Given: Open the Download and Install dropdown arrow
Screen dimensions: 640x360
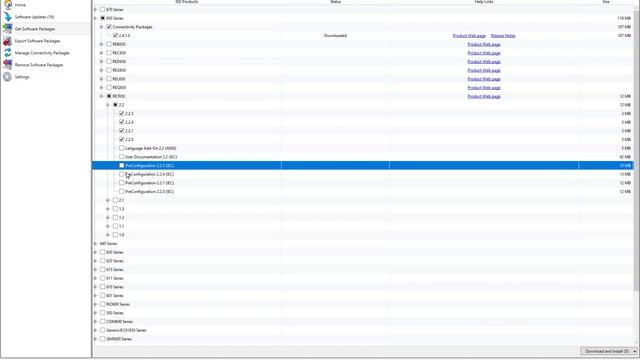Looking at the screenshot, I should coord(635,351).
